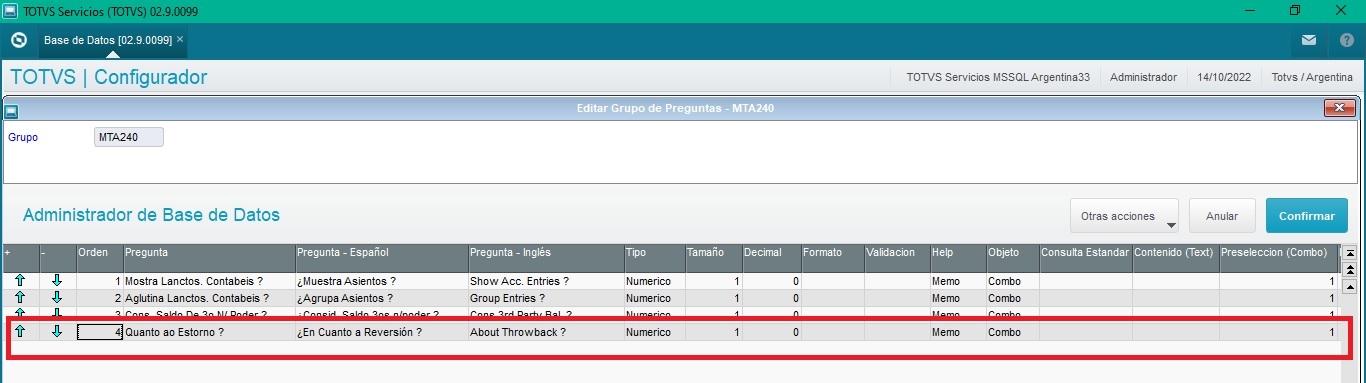
Task: Open the messages envelope icon
Action: click(1309, 40)
